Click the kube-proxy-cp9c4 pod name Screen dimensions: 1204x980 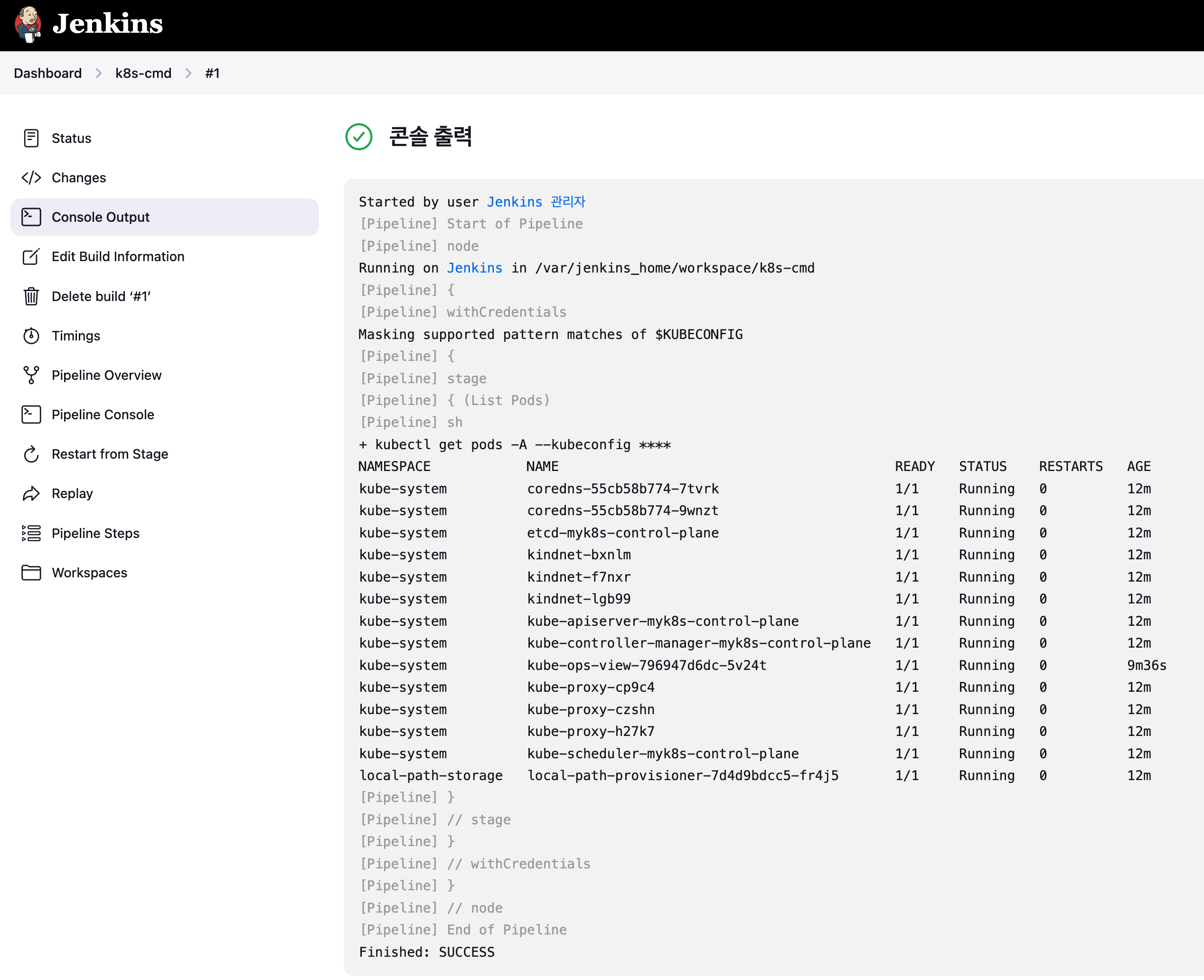click(x=591, y=688)
